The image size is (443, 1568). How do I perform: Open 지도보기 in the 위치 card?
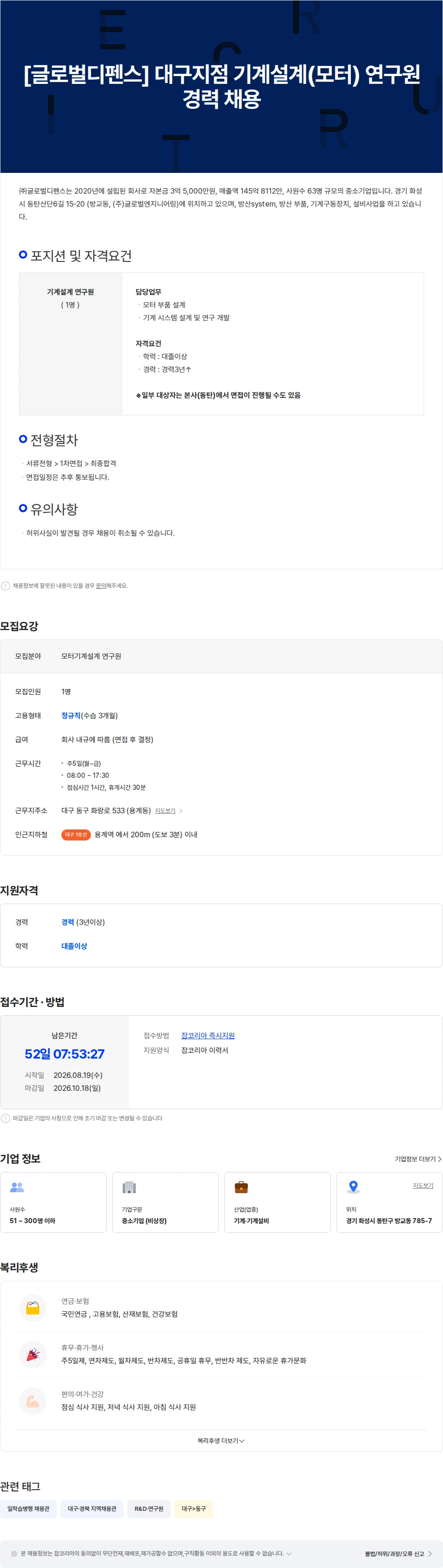click(x=423, y=1186)
